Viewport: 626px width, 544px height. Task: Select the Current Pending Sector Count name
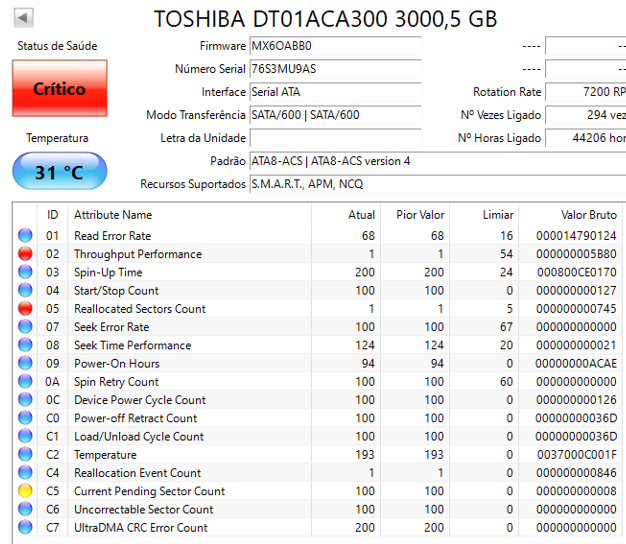coord(150,491)
